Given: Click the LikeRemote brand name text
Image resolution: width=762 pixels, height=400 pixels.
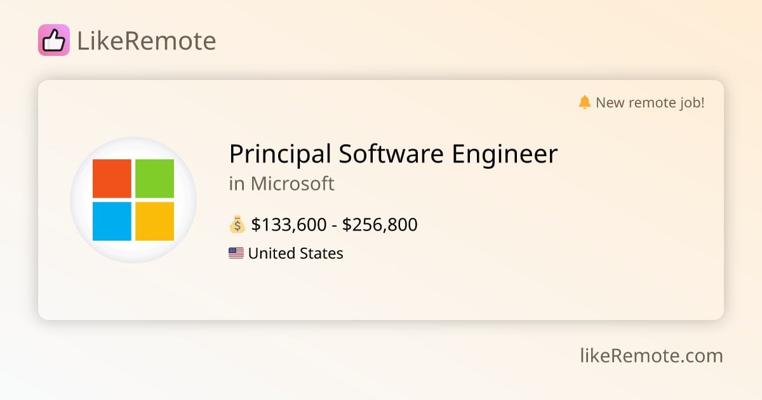Looking at the screenshot, I should click(146, 41).
